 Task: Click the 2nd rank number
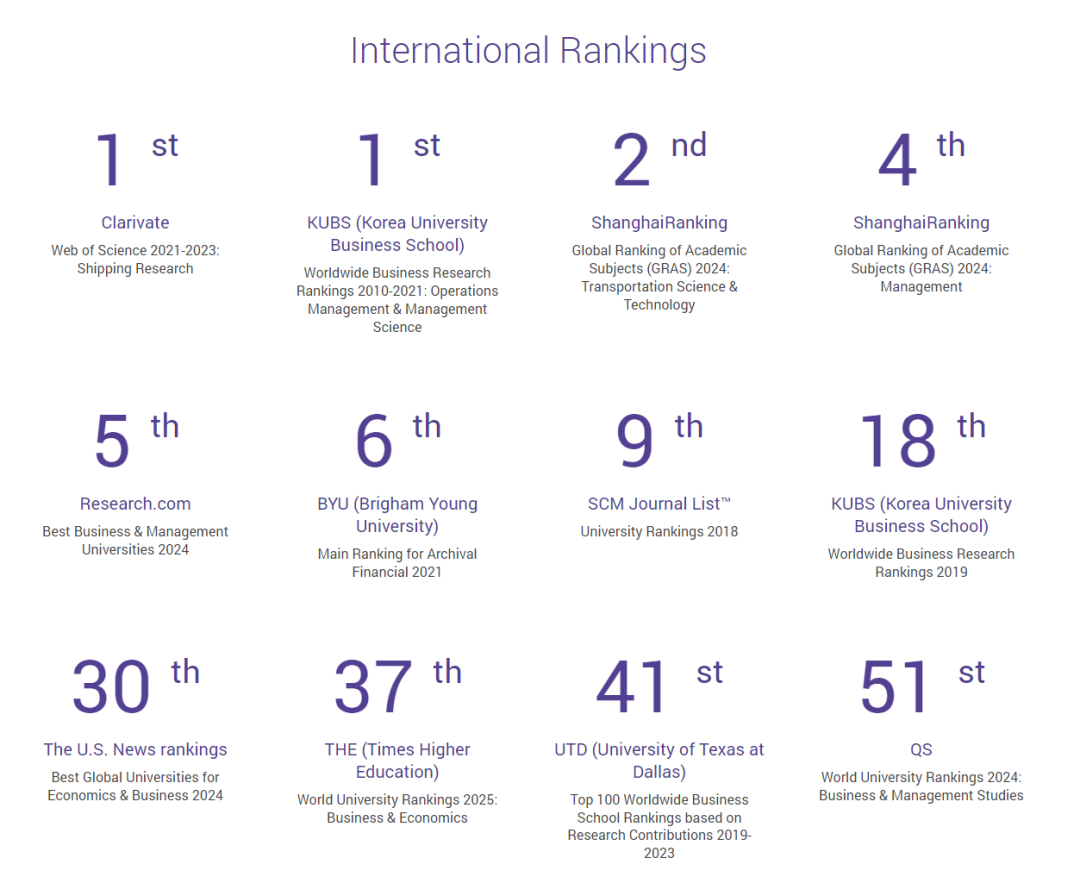[x=659, y=159]
